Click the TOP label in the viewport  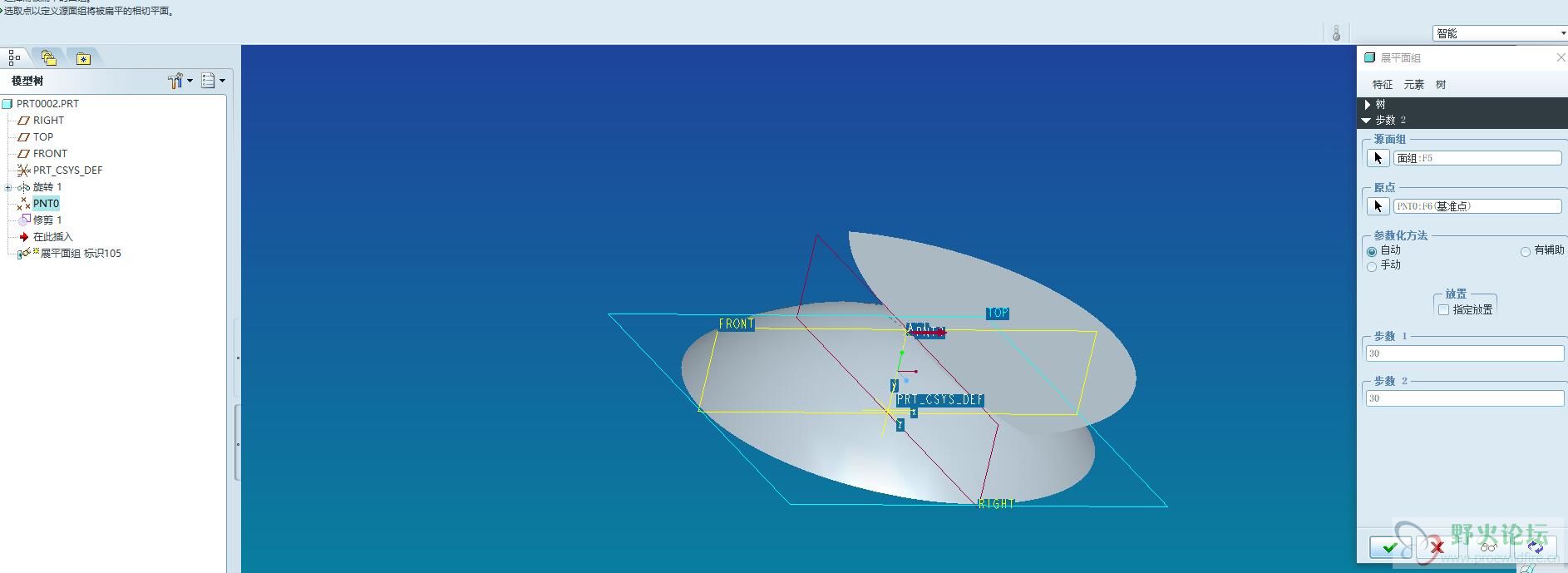[998, 314]
